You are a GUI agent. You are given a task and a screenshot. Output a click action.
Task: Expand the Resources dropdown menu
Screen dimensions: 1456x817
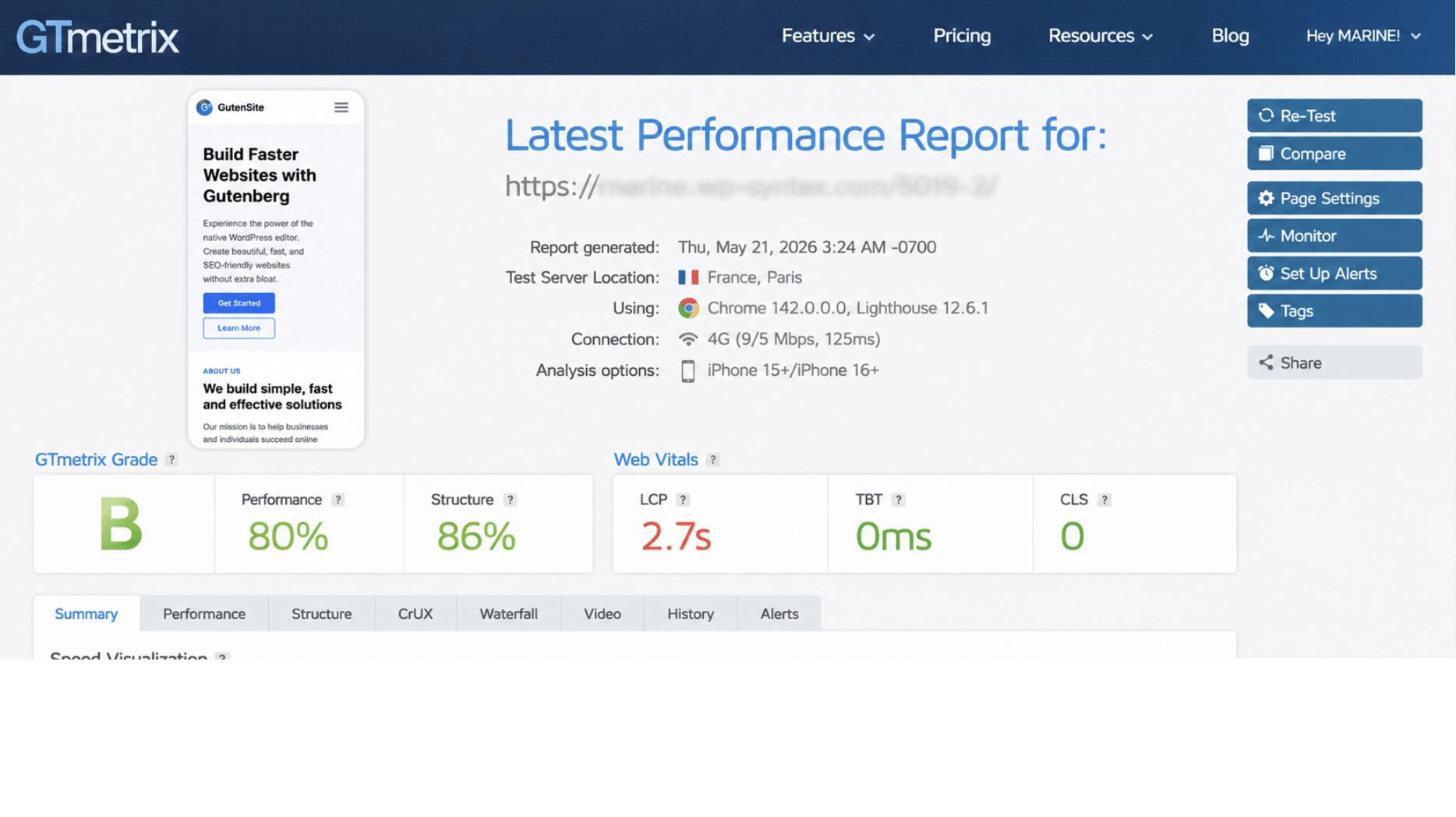(x=1100, y=36)
